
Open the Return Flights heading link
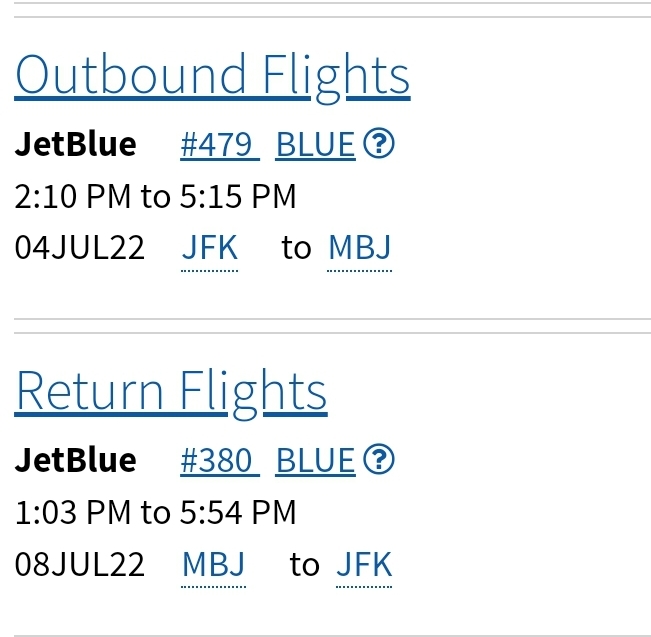[x=171, y=390]
